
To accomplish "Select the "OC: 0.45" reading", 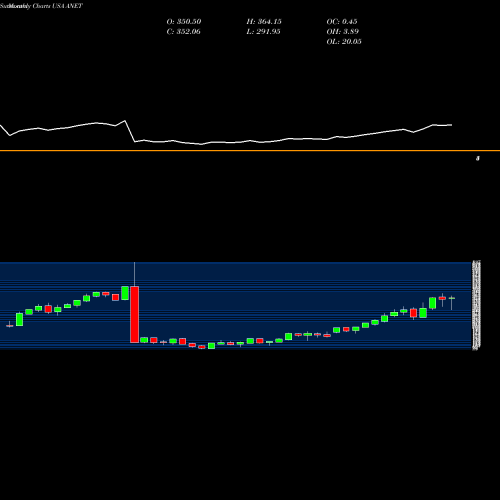I will click(342, 22).
